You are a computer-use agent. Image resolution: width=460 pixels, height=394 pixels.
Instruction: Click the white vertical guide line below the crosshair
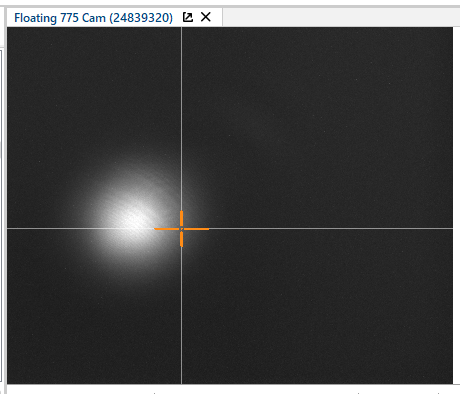pos(181,315)
